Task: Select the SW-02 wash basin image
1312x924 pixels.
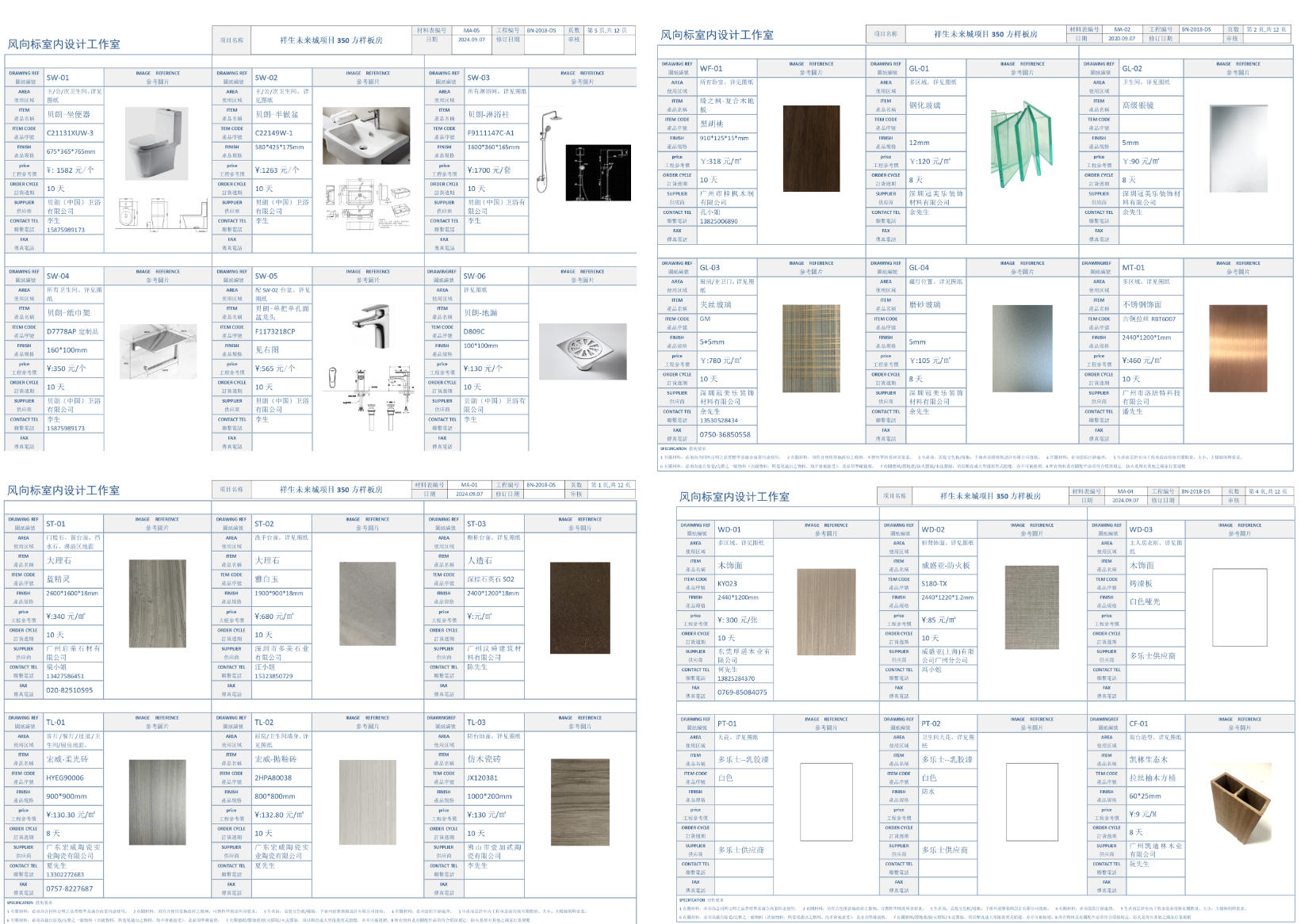Action: tap(366, 136)
